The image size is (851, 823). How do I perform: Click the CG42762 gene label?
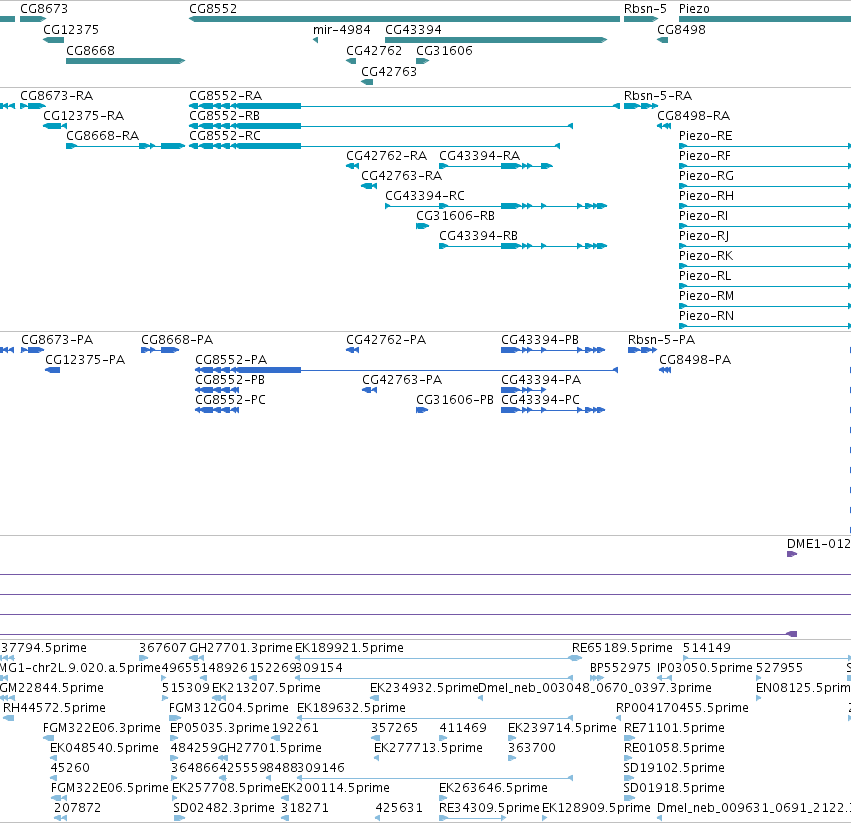[x=374, y=50]
